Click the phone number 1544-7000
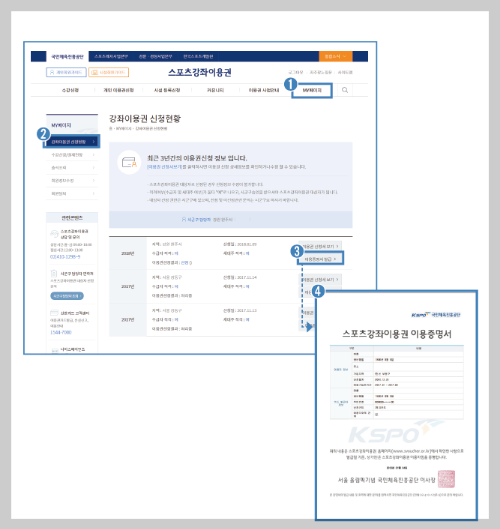This screenshot has width=500, height=529. pyautogui.click(x=61, y=332)
